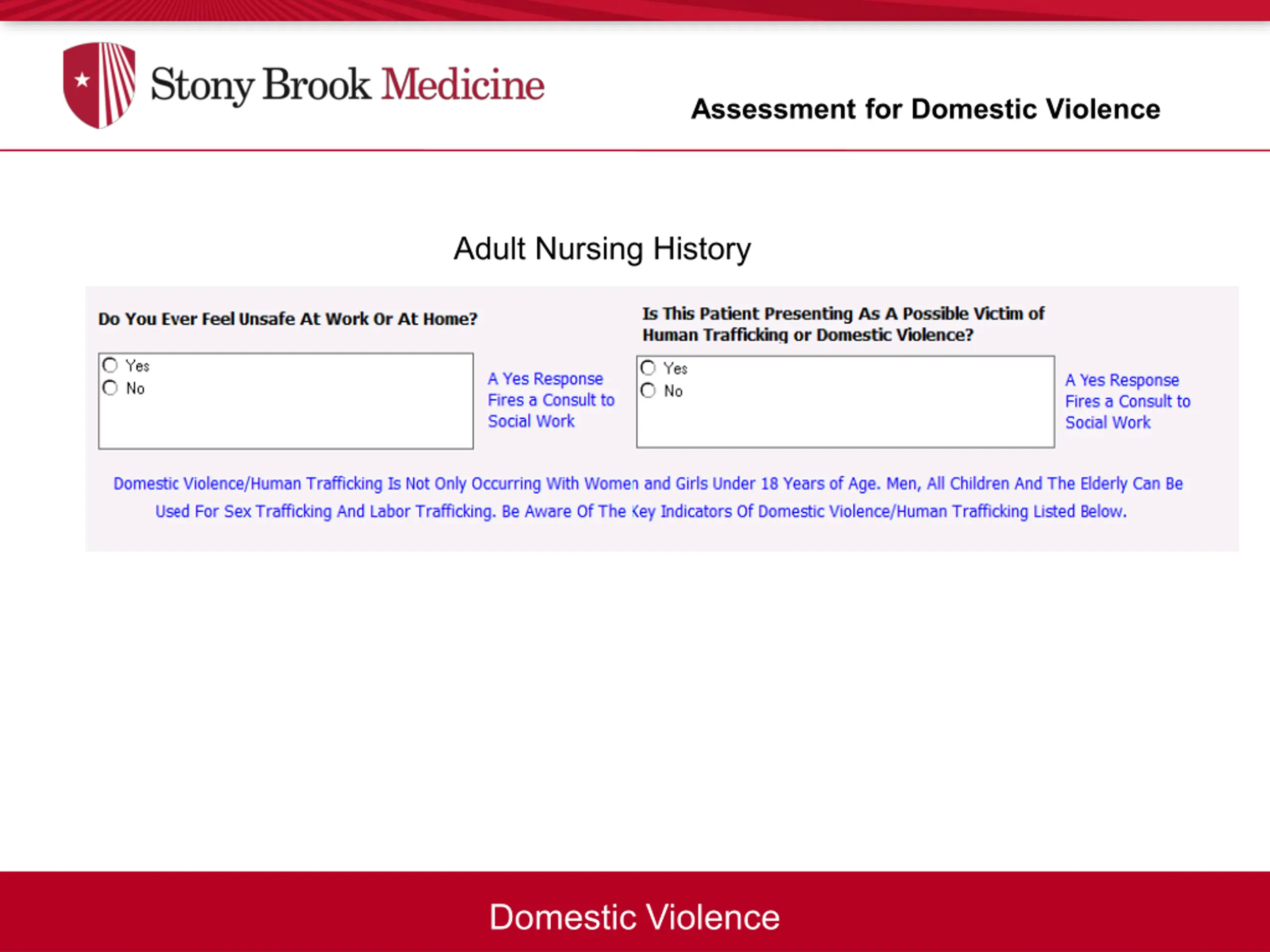Click the right Yes Response Fires a Consult note
The image size is (1270, 952).
tap(1128, 401)
